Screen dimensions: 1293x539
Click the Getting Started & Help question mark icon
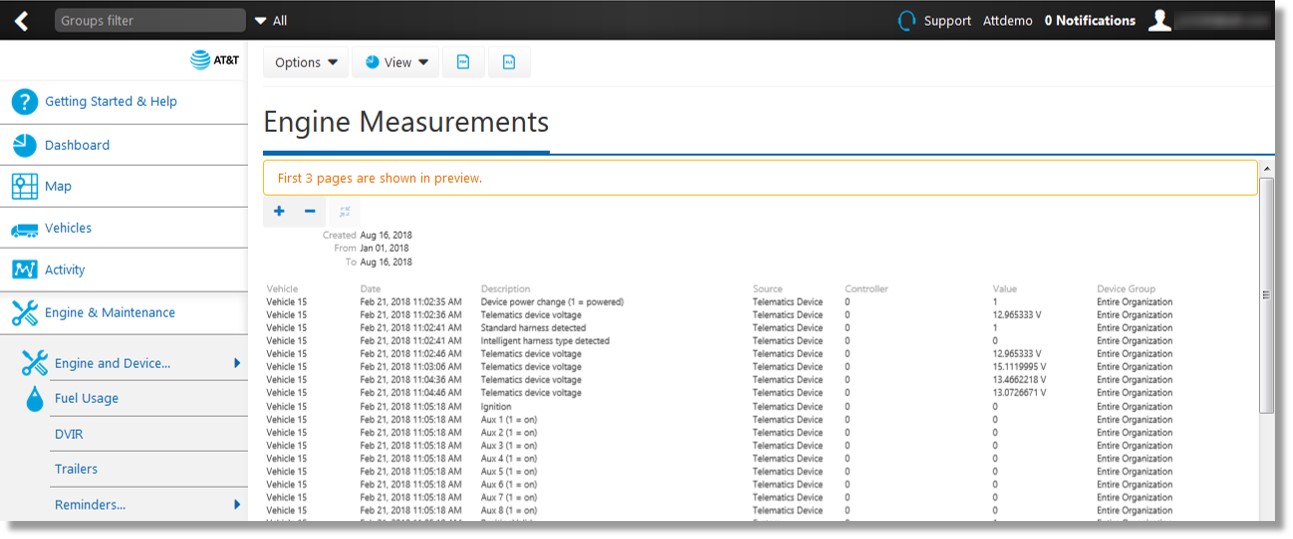24,102
